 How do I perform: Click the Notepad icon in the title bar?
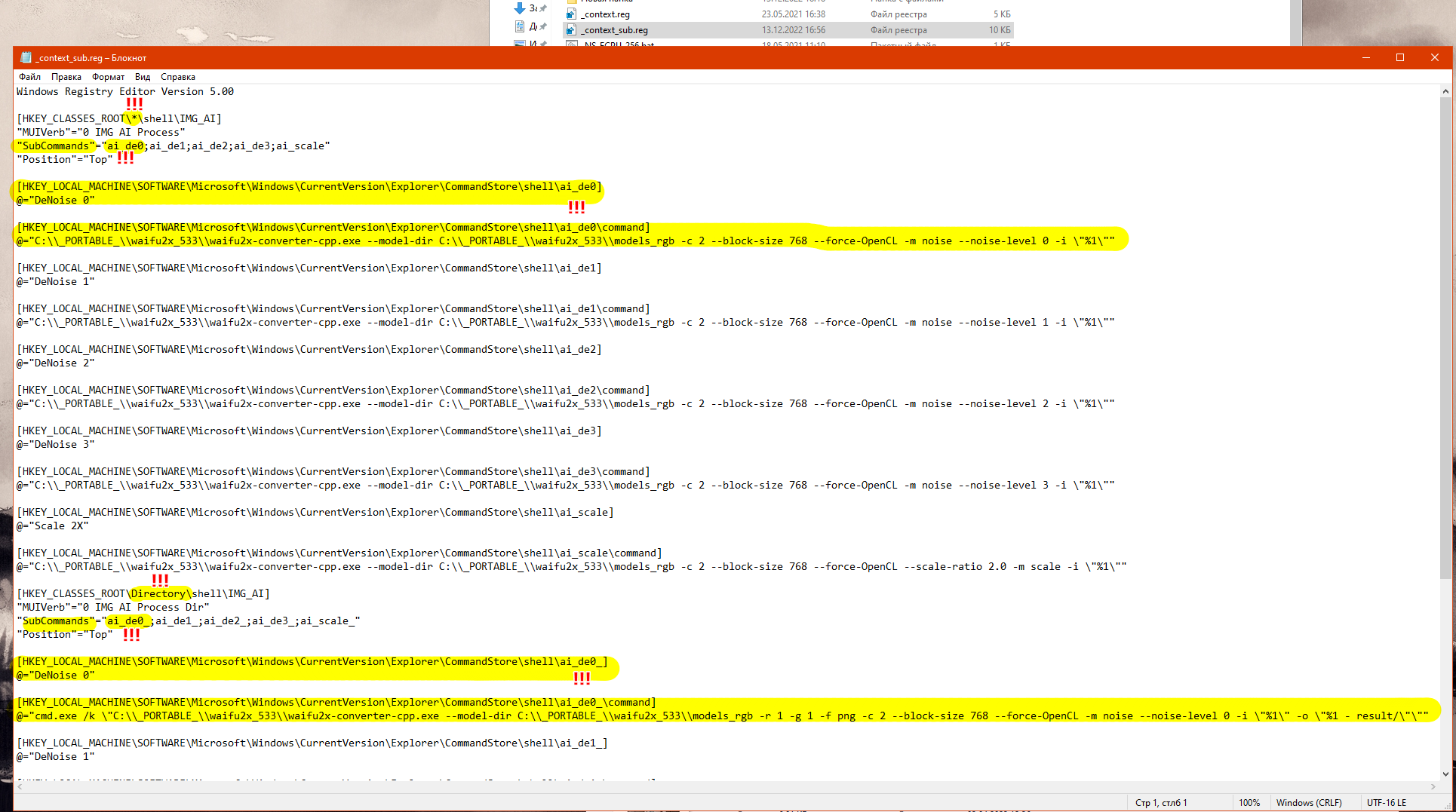26,58
